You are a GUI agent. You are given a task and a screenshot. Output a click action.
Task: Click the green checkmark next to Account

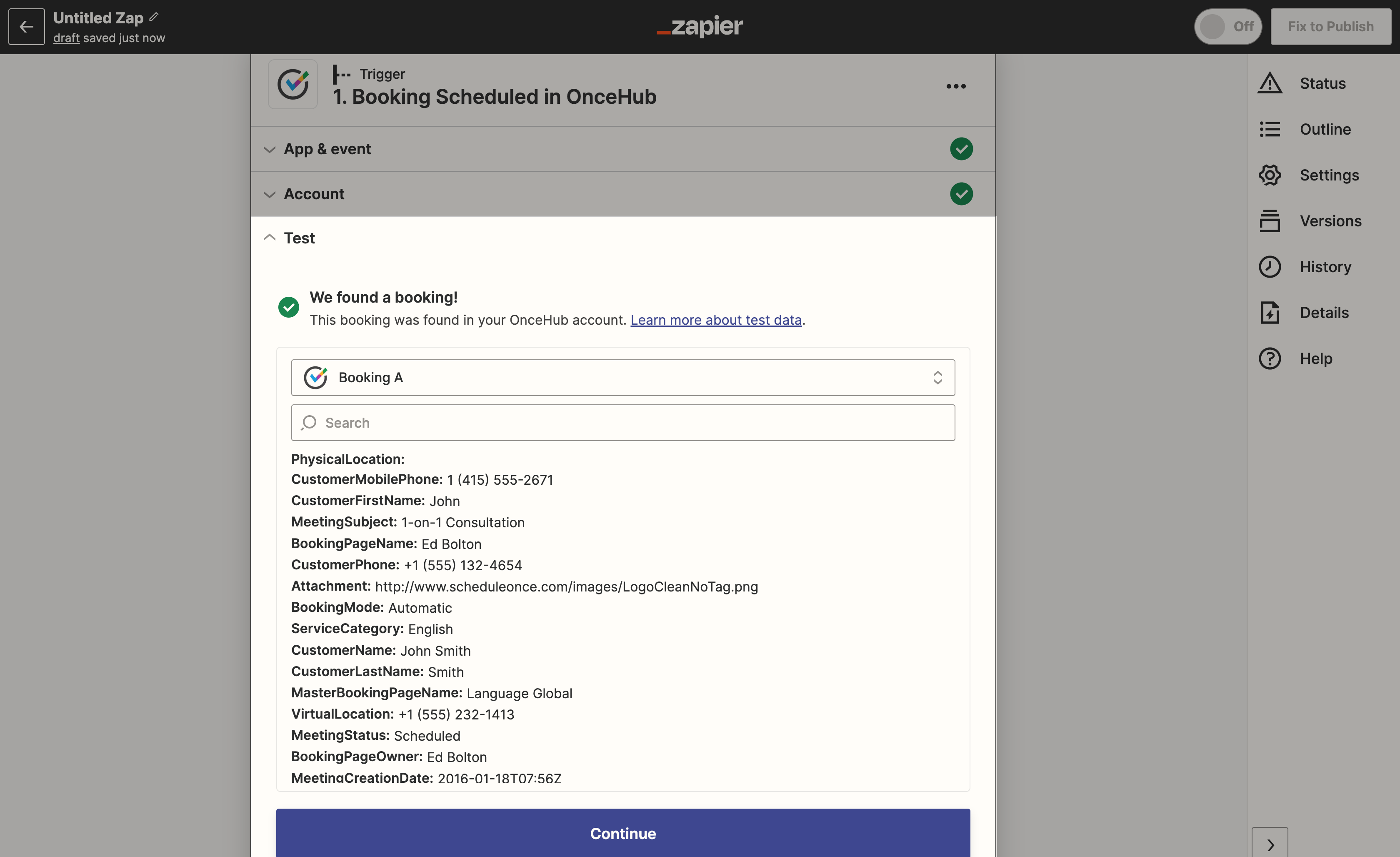961,194
